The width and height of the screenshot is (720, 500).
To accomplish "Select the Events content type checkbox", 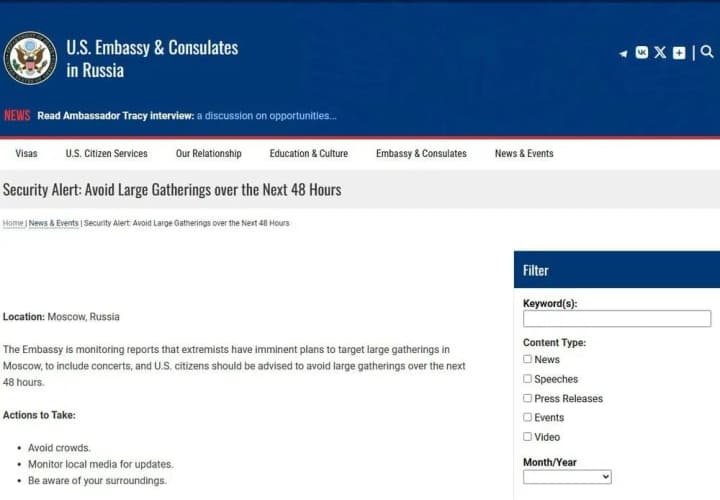I will [528, 417].
